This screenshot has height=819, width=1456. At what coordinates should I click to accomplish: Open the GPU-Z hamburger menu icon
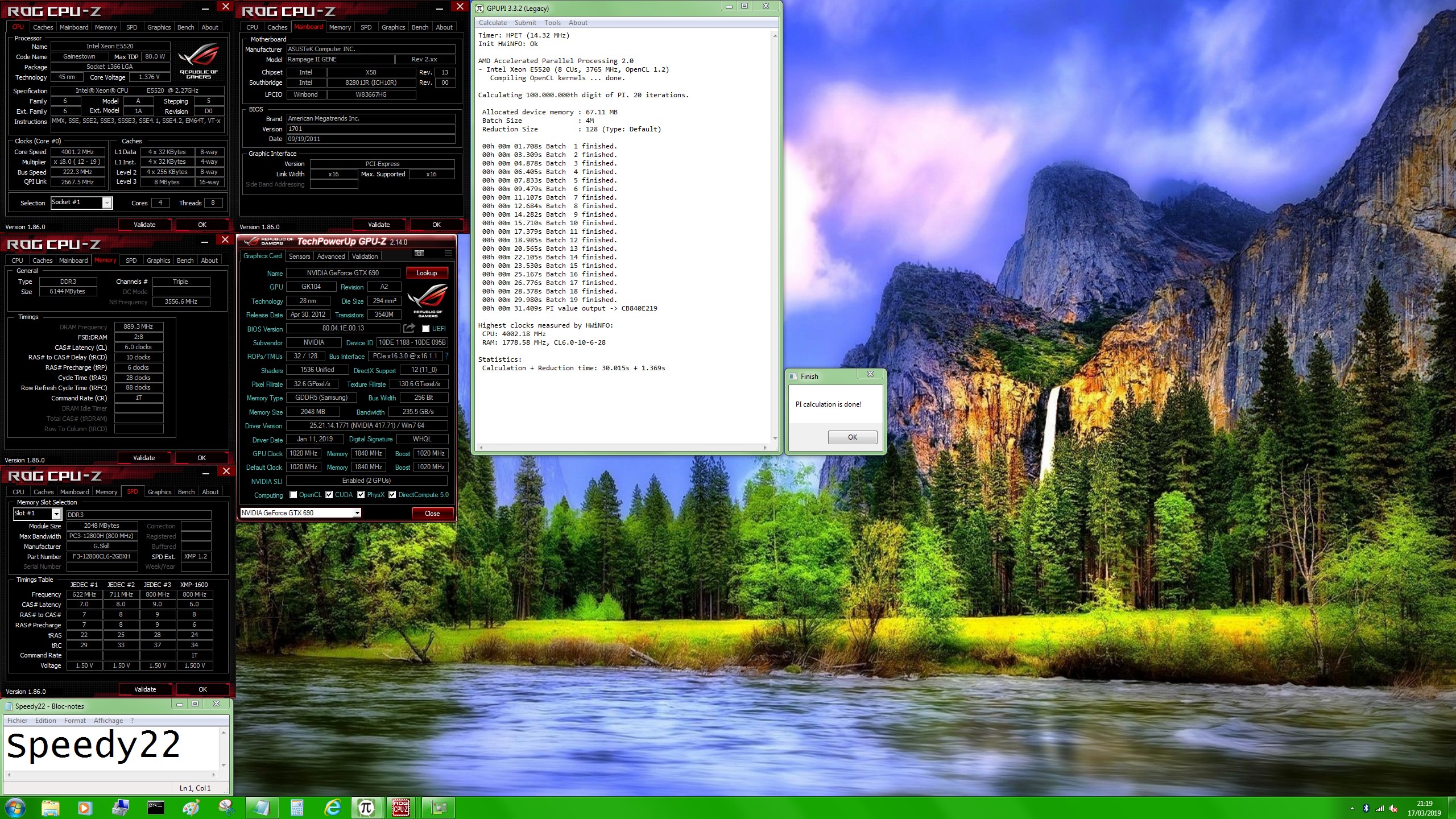point(448,254)
